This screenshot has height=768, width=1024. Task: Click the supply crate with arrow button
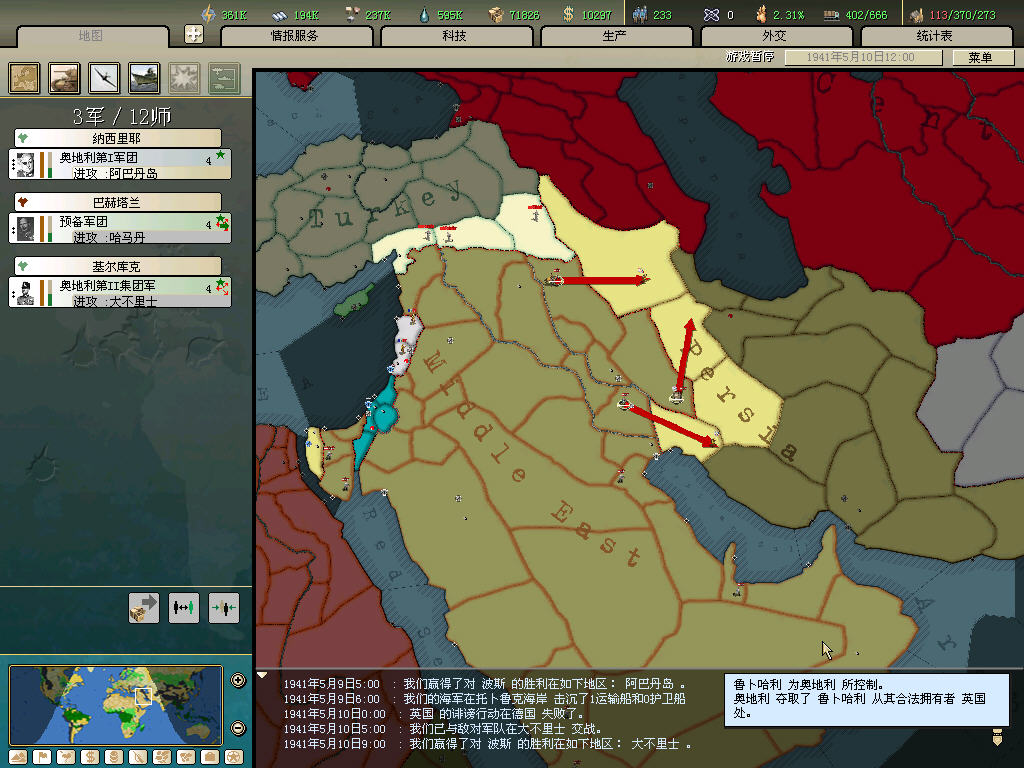(144, 608)
